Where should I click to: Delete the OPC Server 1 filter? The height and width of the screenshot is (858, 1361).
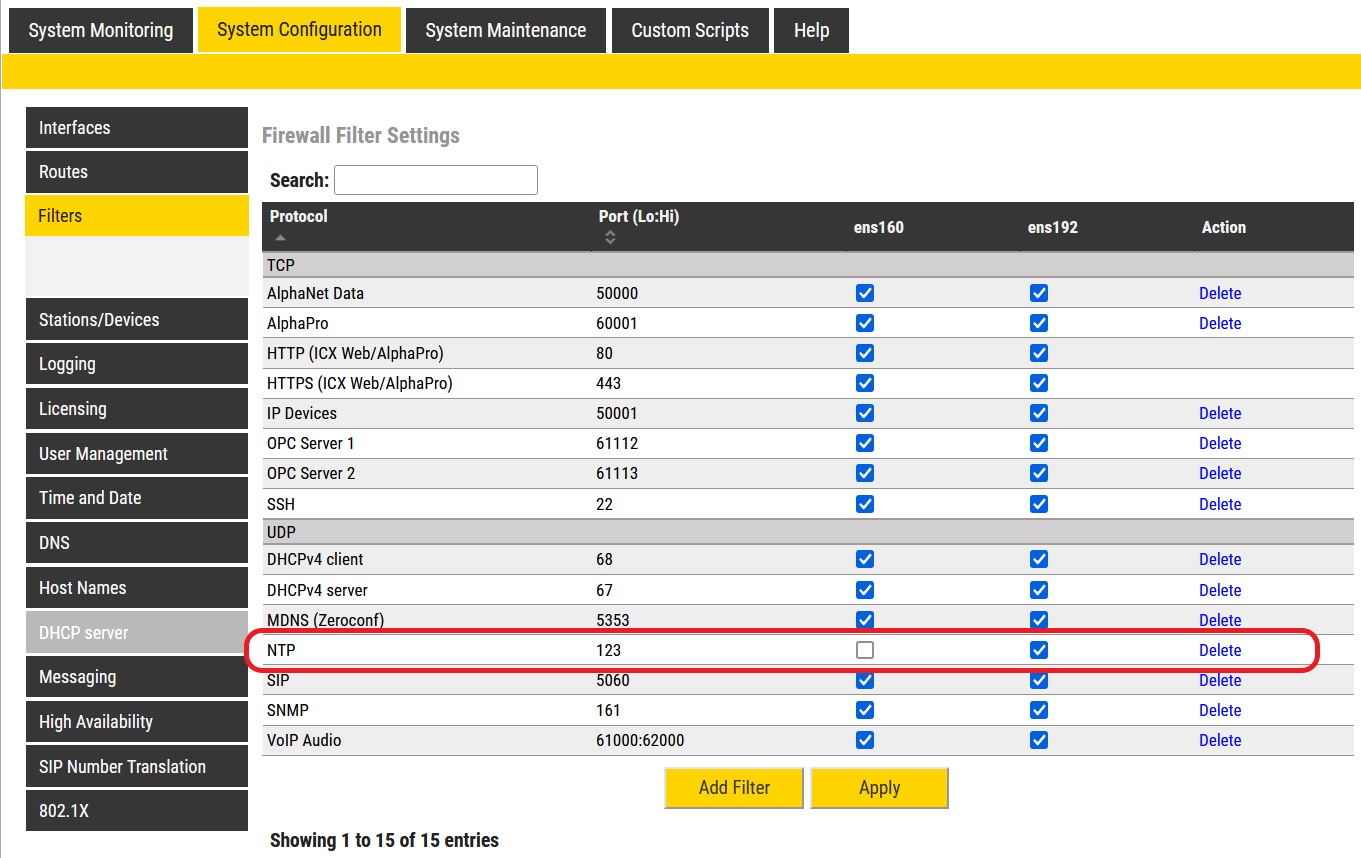click(1219, 443)
